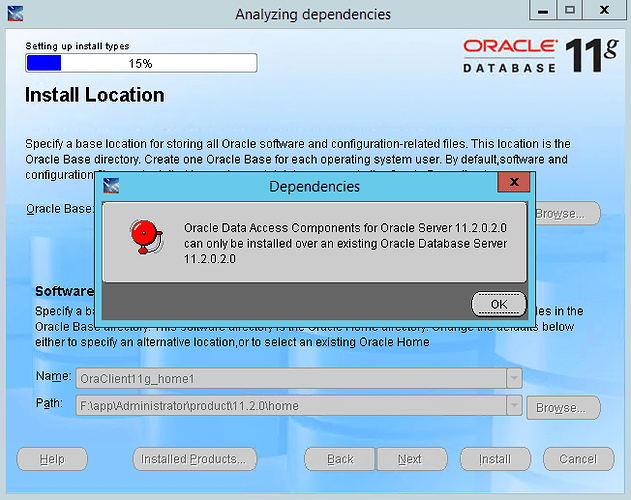This screenshot has width=631, height=500.
Task: Click the 'Install Location' heading
Action: 95,95
